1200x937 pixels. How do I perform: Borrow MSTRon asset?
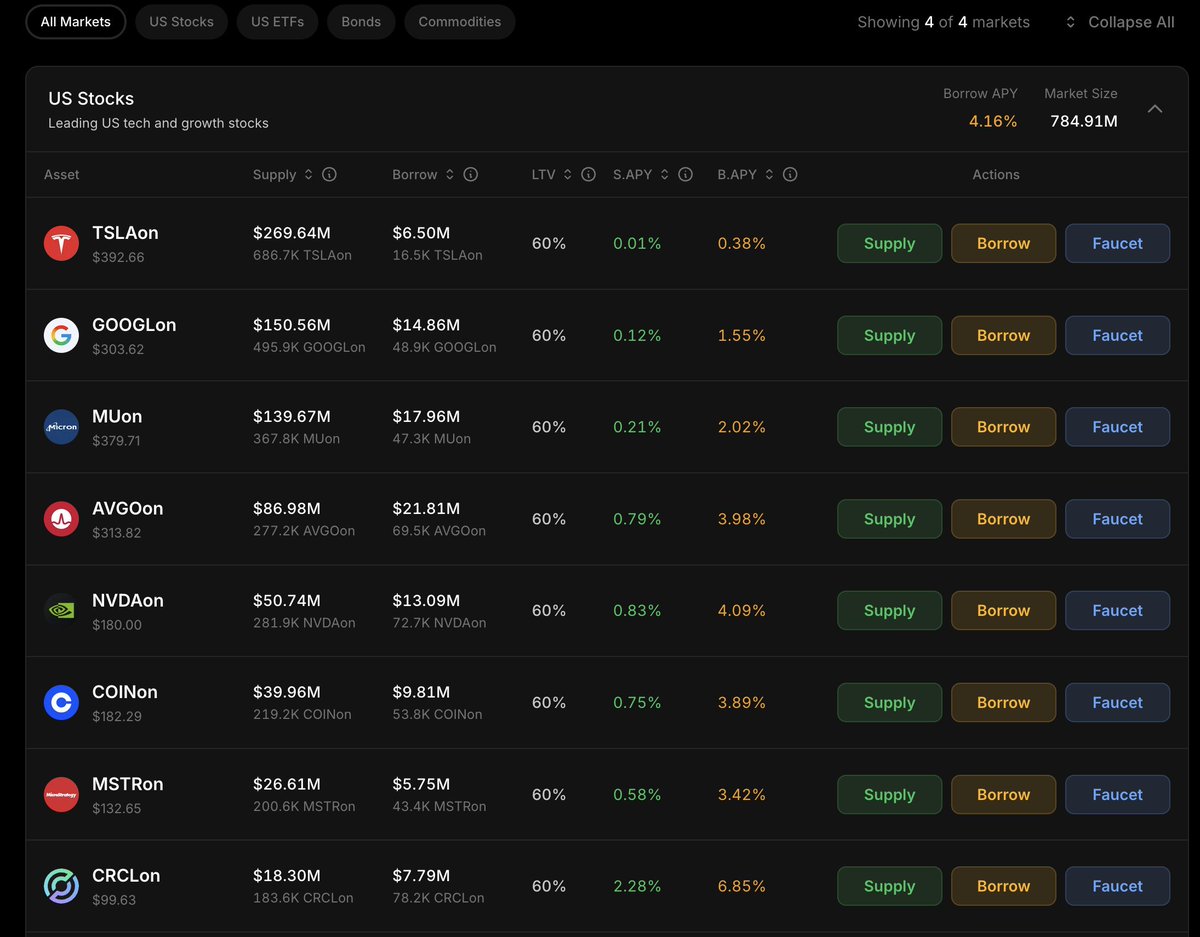1003,794
